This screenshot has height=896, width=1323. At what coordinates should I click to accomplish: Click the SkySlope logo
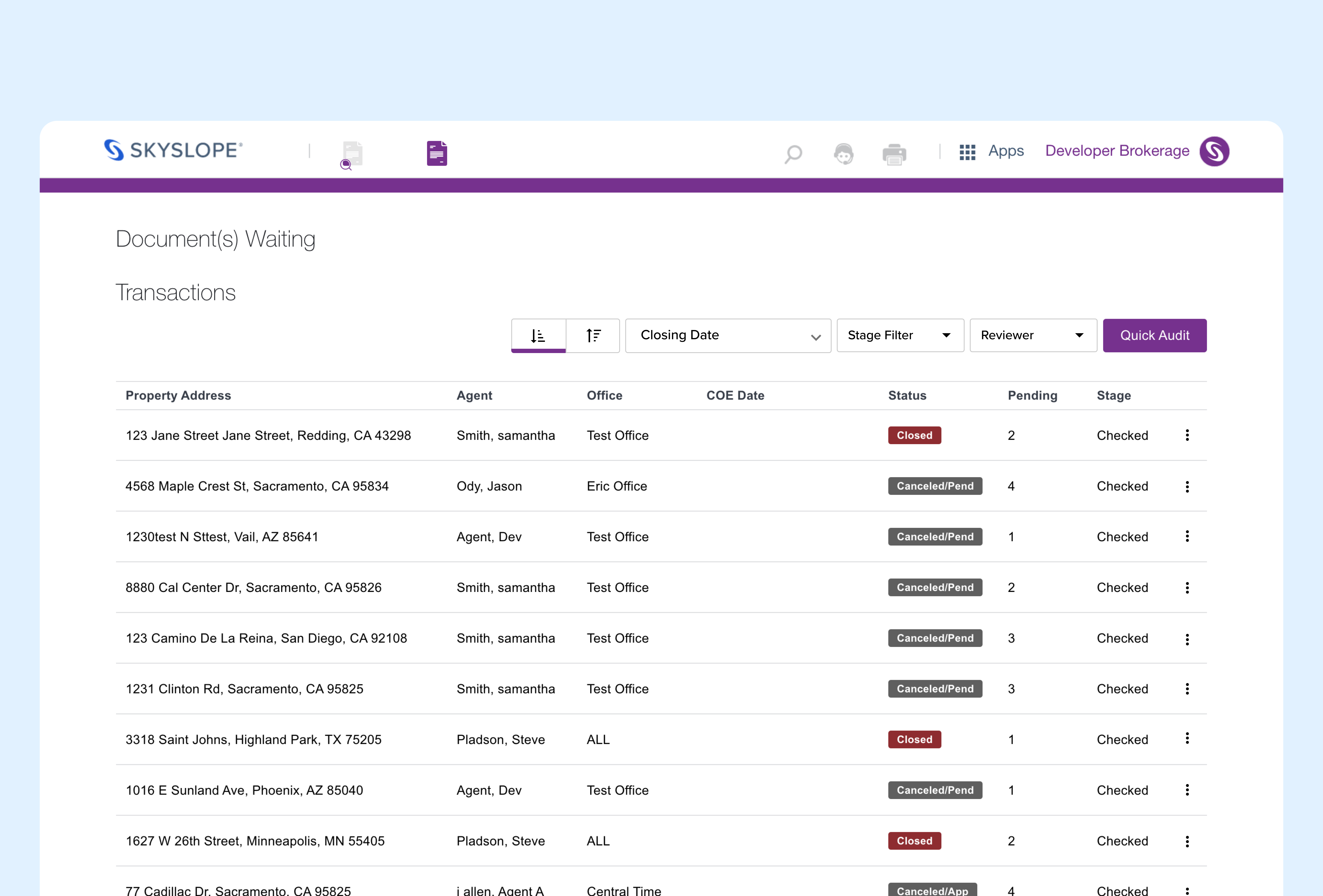(173, 150)
